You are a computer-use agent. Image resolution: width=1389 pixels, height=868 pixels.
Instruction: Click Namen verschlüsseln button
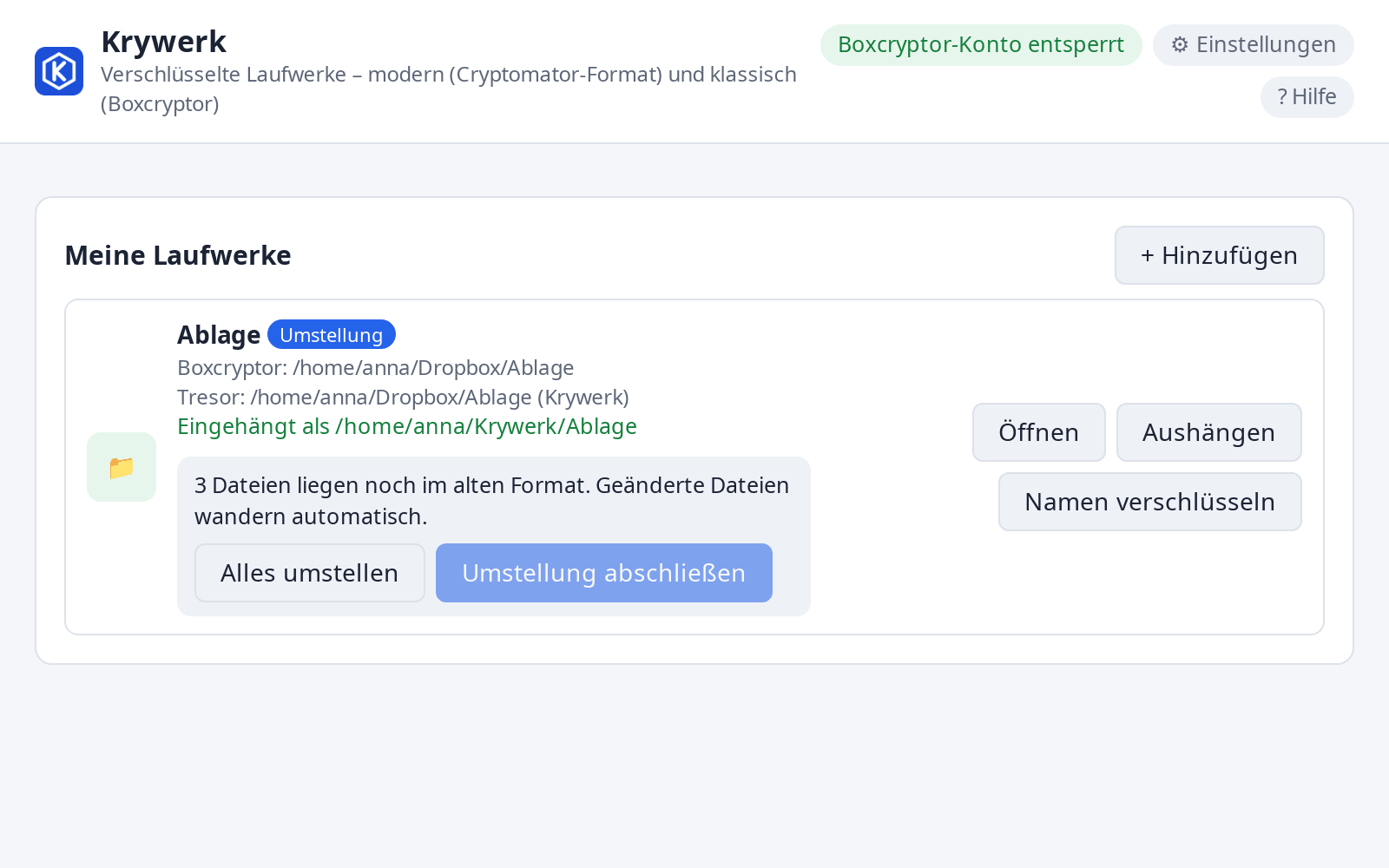point(1149,502)
